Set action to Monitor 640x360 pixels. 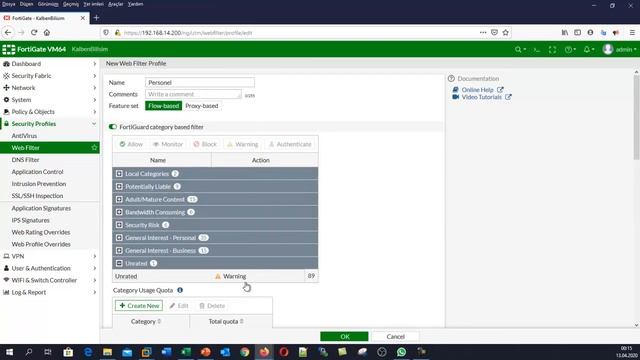(168, 144)
